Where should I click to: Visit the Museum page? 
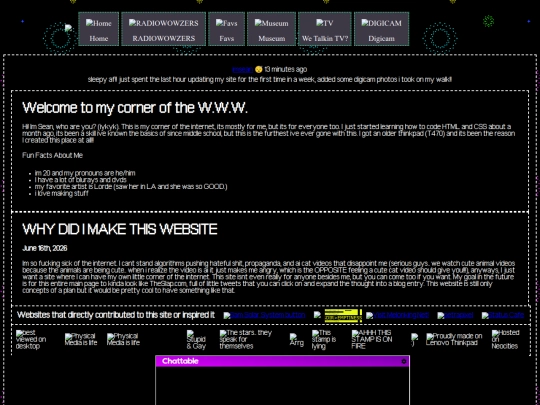coord(271,29)
